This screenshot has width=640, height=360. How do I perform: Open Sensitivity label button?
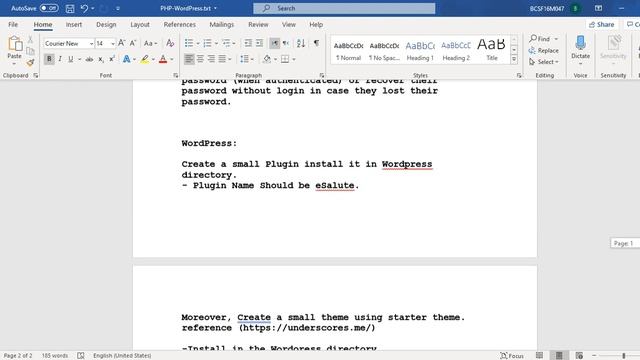613,50
